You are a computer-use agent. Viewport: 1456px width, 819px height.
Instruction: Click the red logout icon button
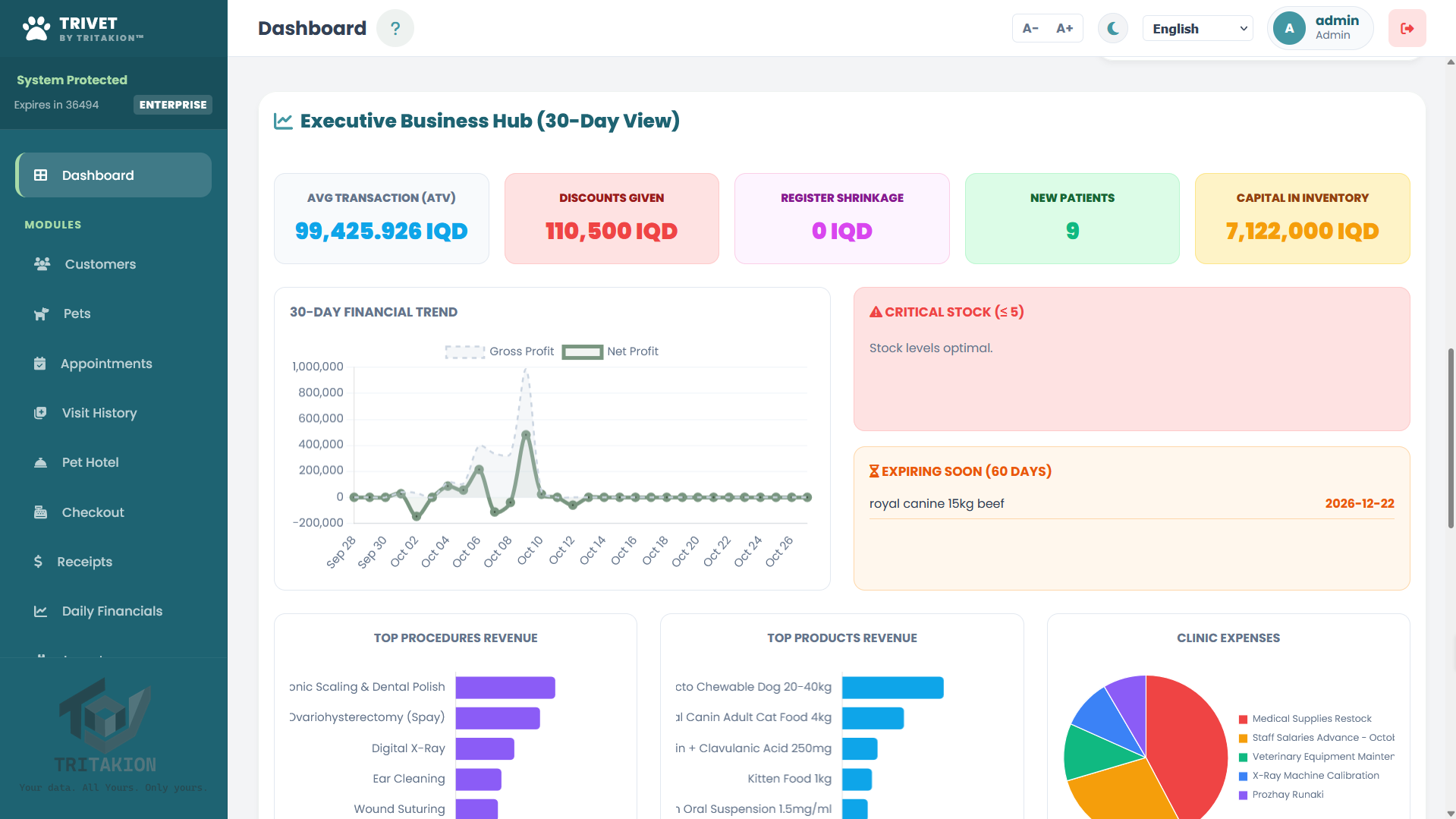[x=1407, y=28]
